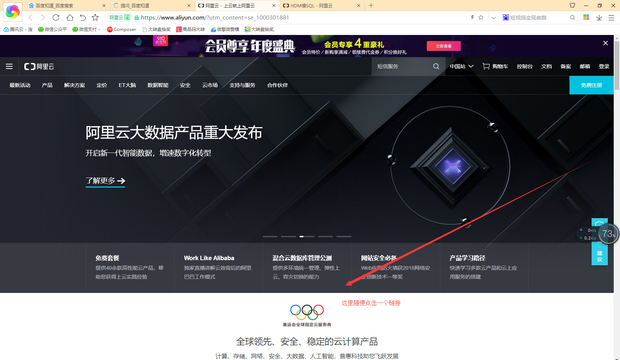Viewport: 620px width, 360px height.
Task: Open the 数据智能 nav menu
Action: point(158,85)
